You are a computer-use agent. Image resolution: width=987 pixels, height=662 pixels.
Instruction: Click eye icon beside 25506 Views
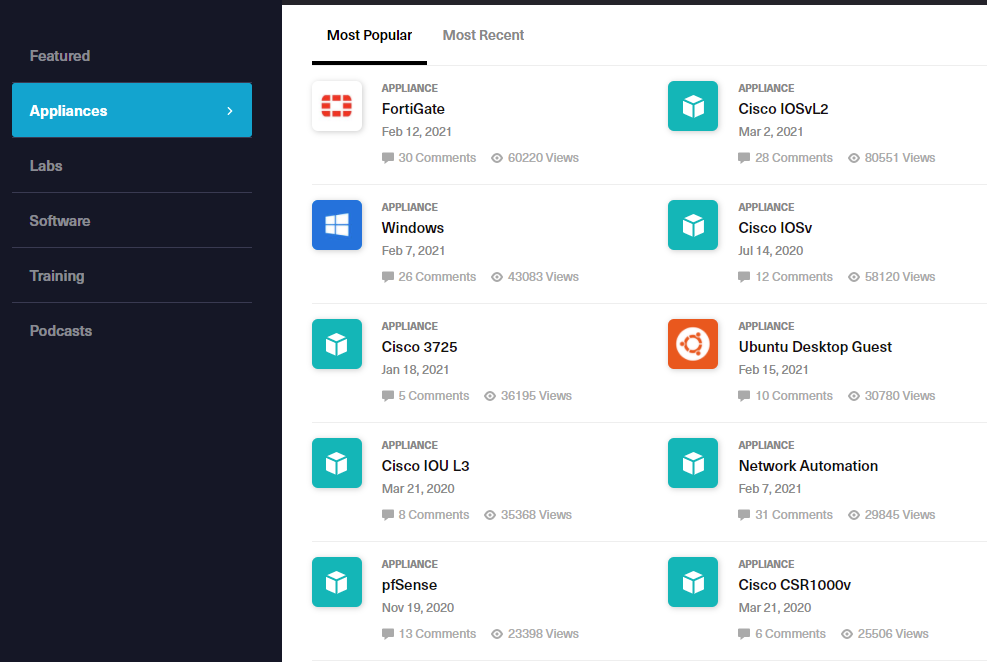coord(847,634)
